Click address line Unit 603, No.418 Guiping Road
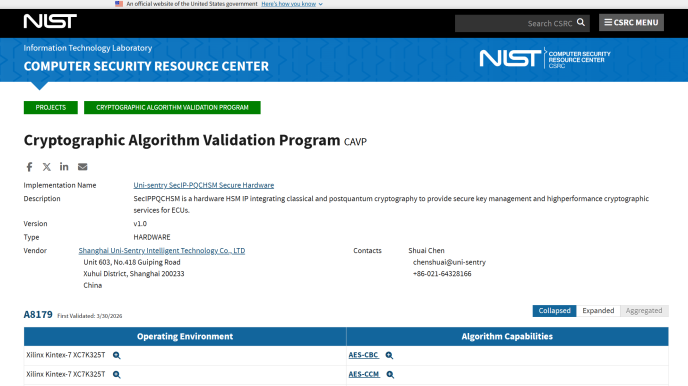 [x=132, y=262]
